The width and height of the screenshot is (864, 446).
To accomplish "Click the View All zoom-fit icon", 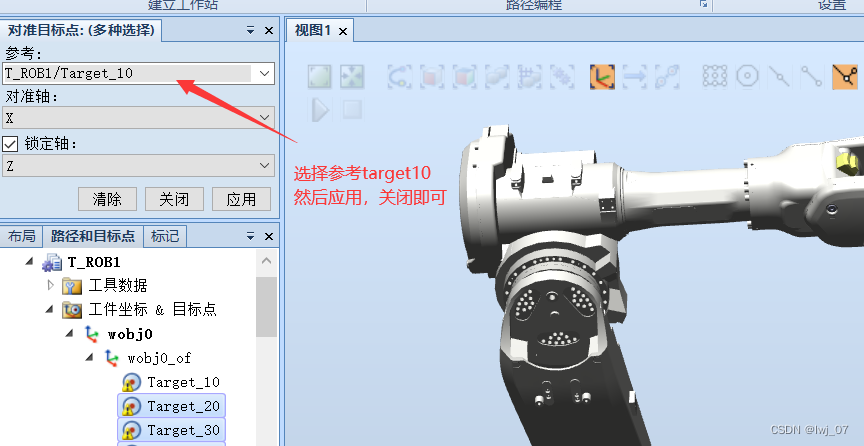I will (320, 77).
